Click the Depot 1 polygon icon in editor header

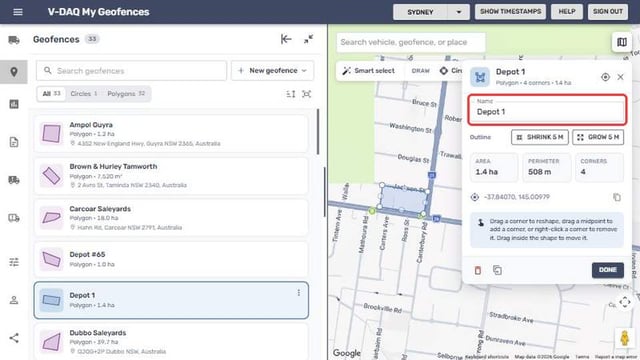pyautogui.click(x=480, y=77)
